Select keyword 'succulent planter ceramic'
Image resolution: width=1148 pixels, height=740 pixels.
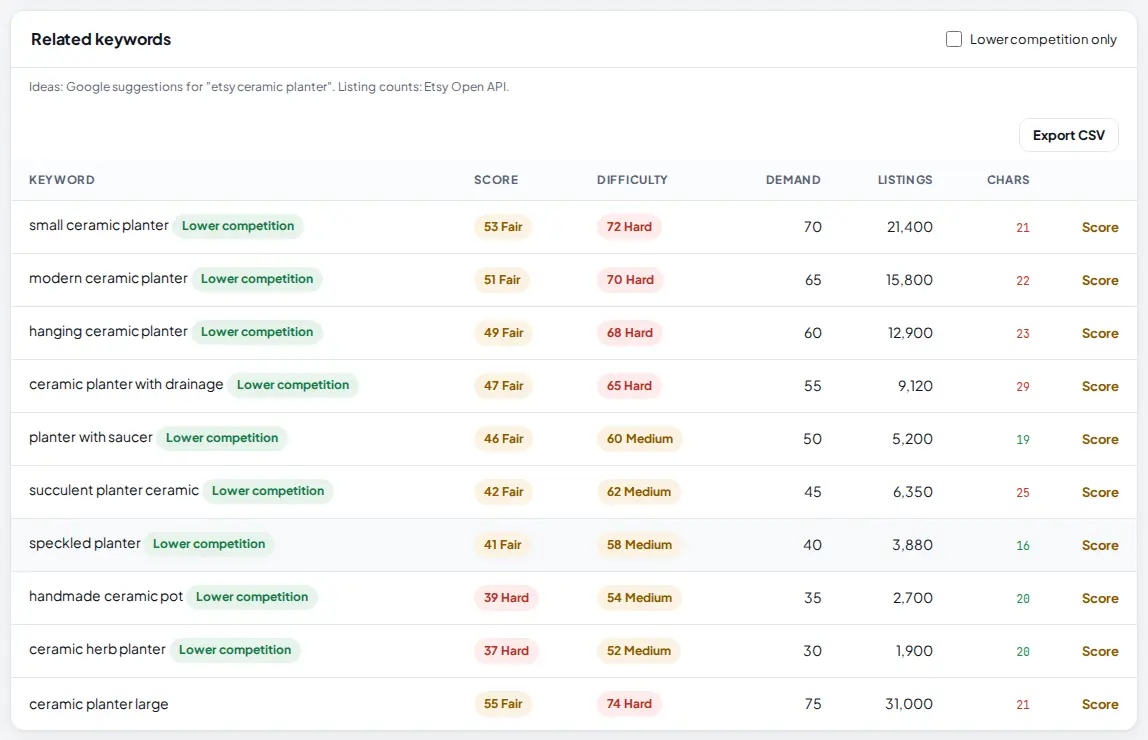coord(113,490)
